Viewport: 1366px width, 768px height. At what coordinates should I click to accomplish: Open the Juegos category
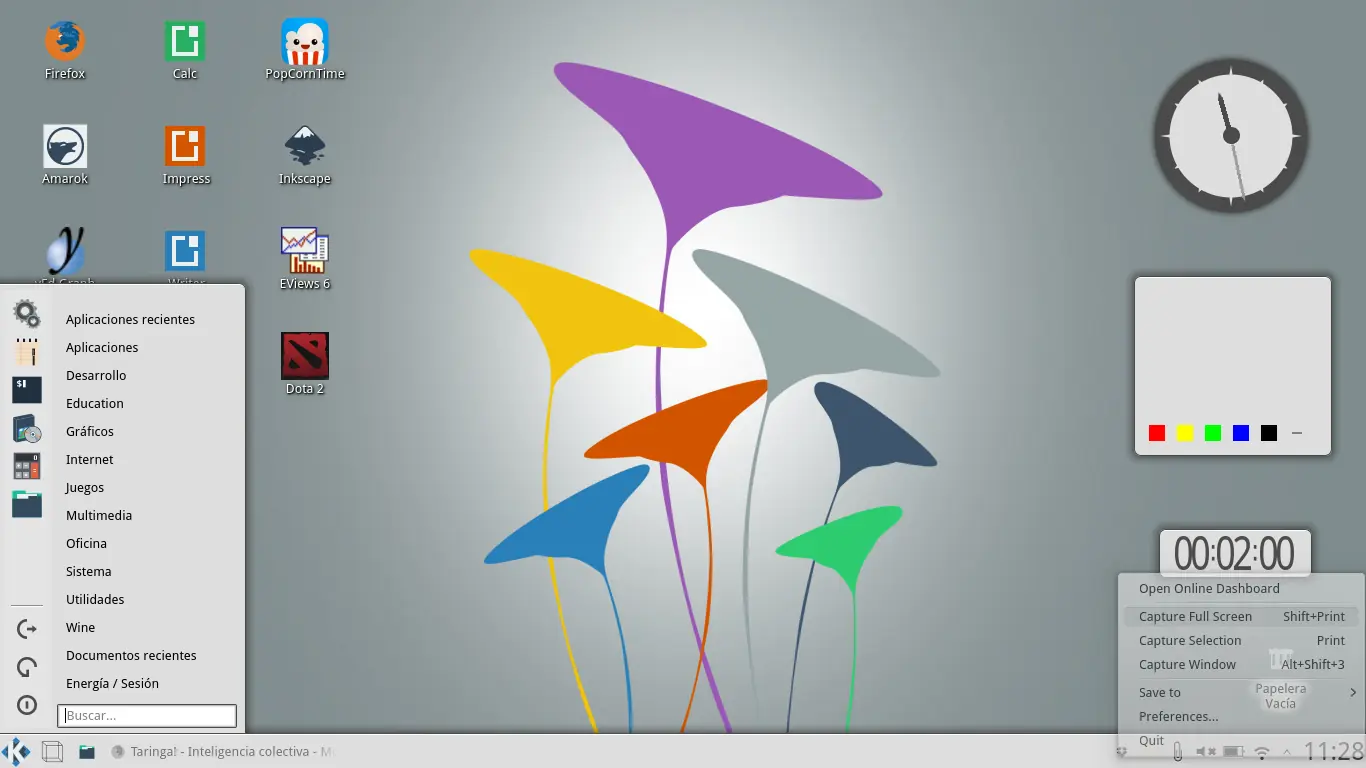coord(85,487)
